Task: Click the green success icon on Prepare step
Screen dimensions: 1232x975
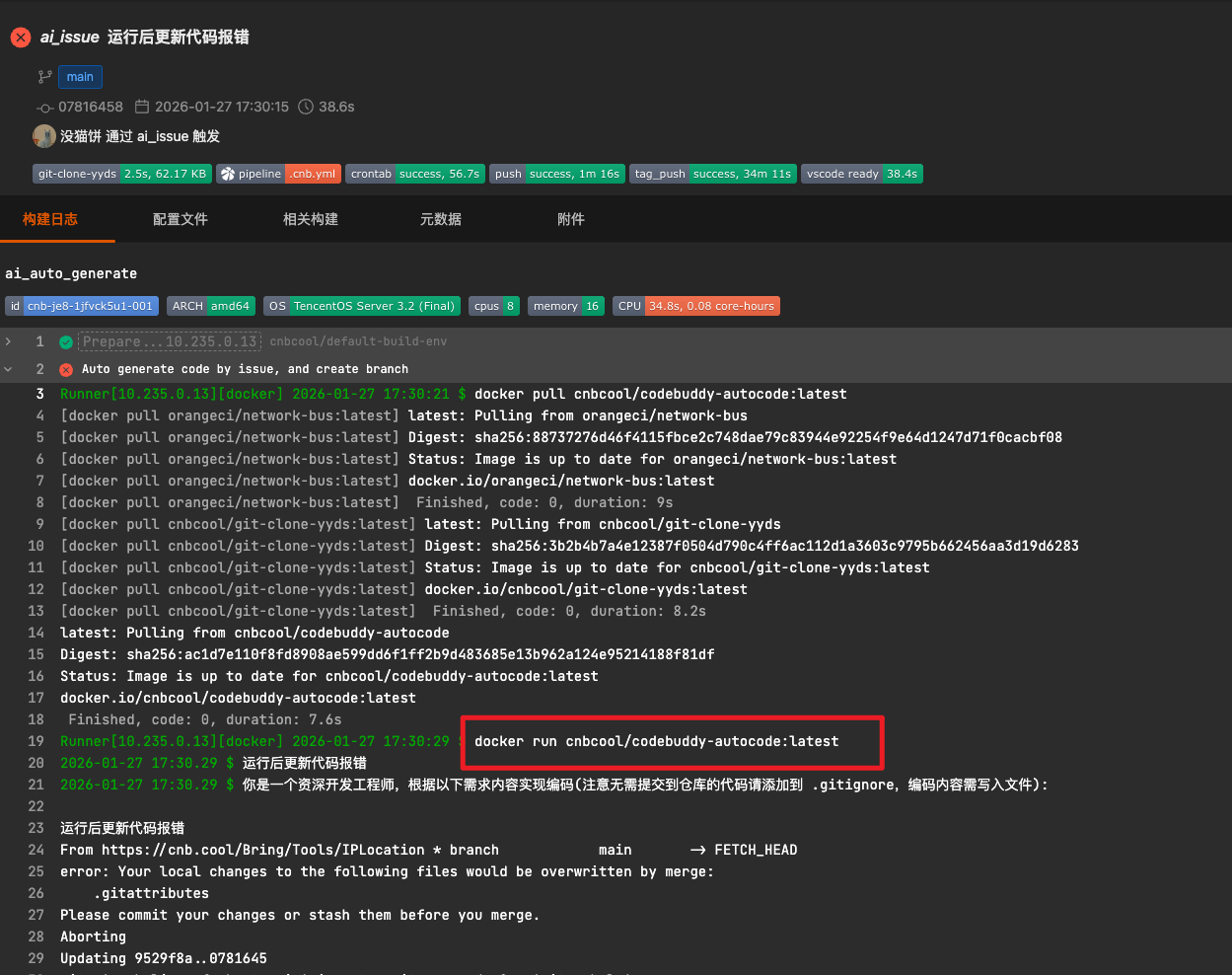Action: (66, 342)
